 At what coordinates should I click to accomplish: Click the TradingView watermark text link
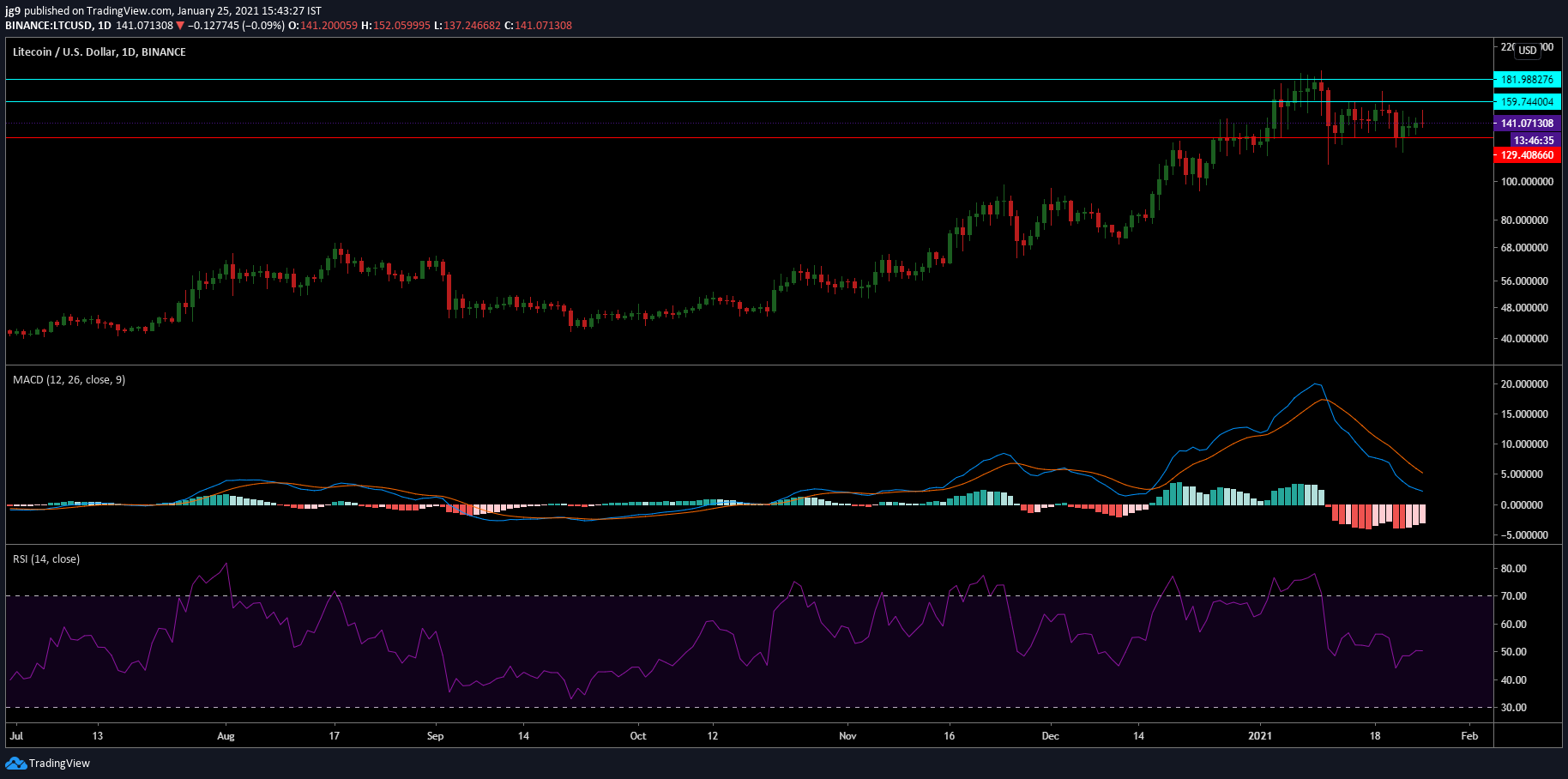point(59,764)
